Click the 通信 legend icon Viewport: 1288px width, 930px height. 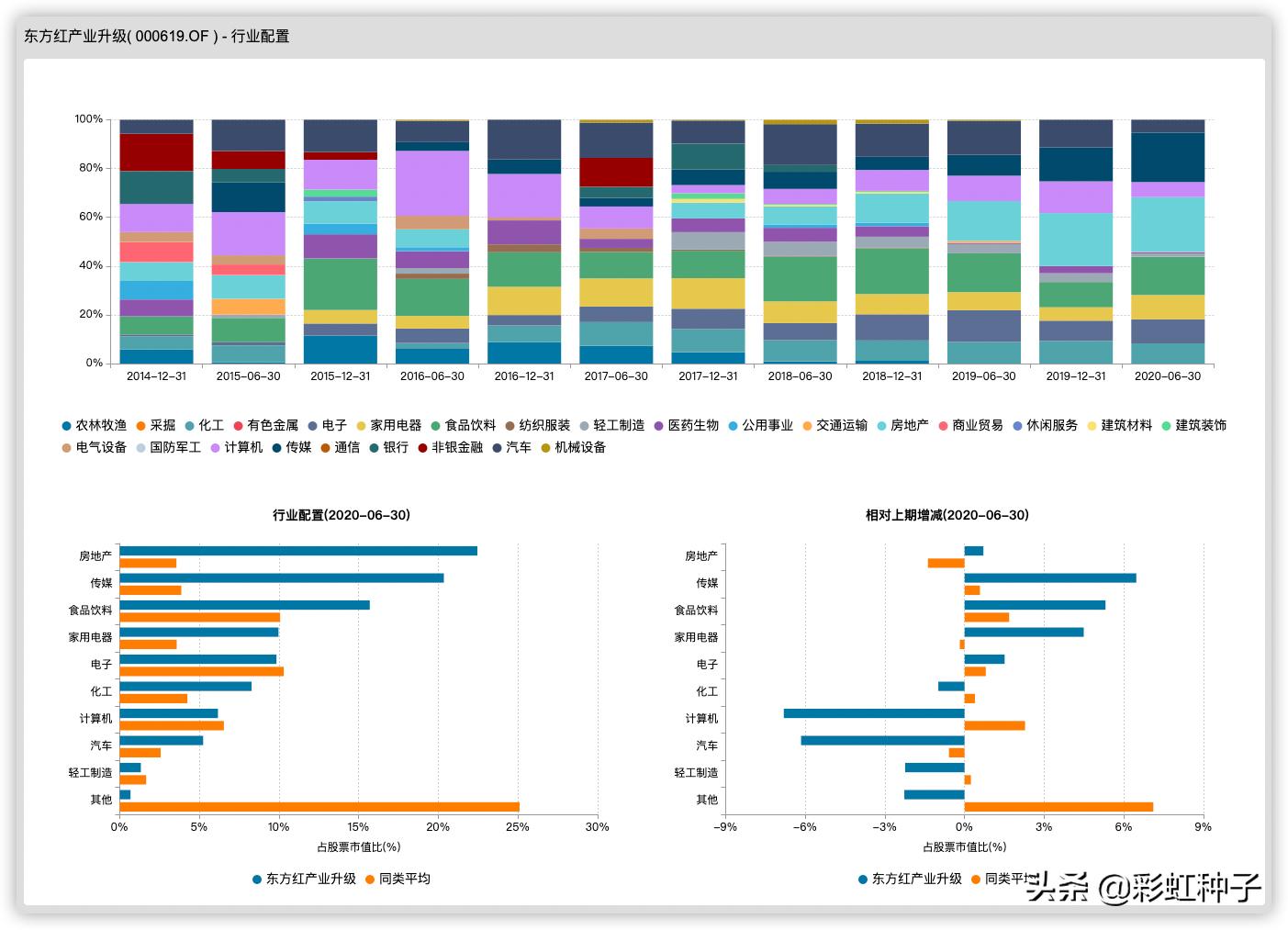[x=324, y=447]
